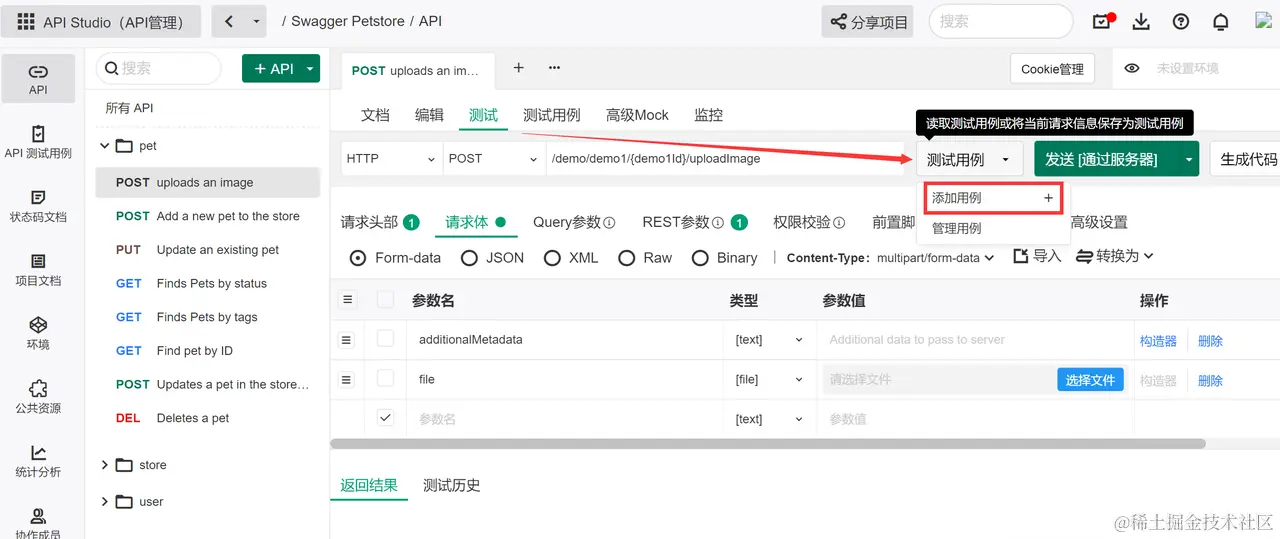Open the 环境 sidebar icon
Viewport: 1280px width, 539px height.
[x=38, y=333]
